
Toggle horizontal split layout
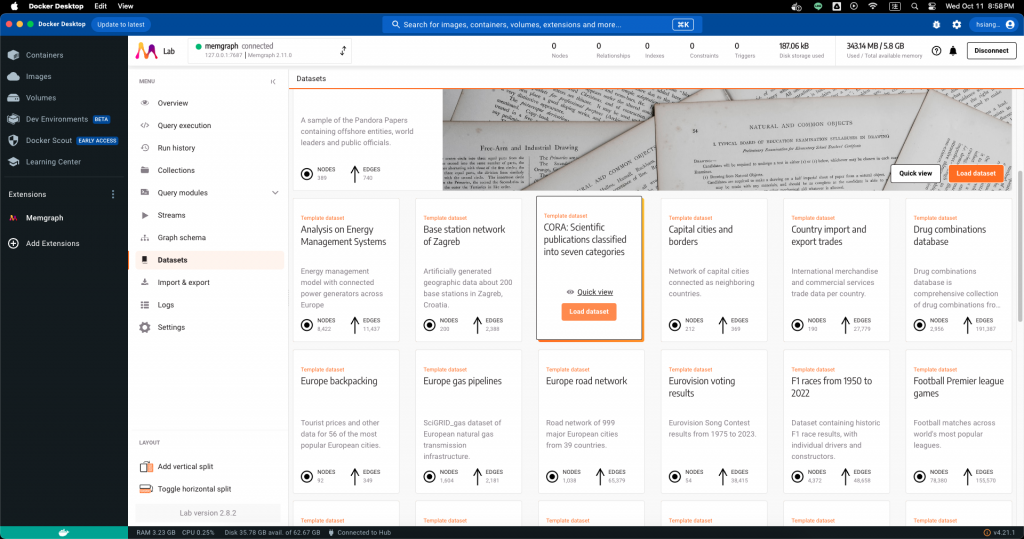pos(187,489)
